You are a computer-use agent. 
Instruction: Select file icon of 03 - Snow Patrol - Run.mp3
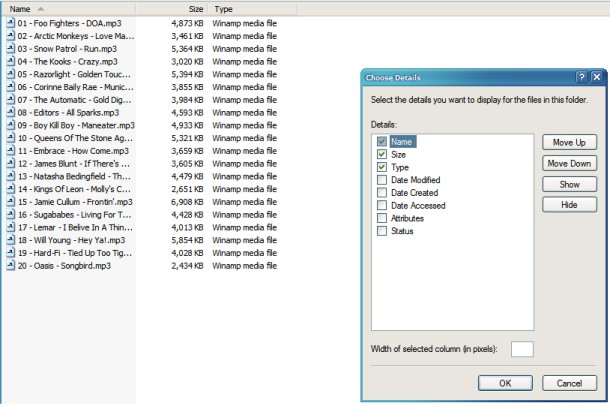[x=11, y=49]
